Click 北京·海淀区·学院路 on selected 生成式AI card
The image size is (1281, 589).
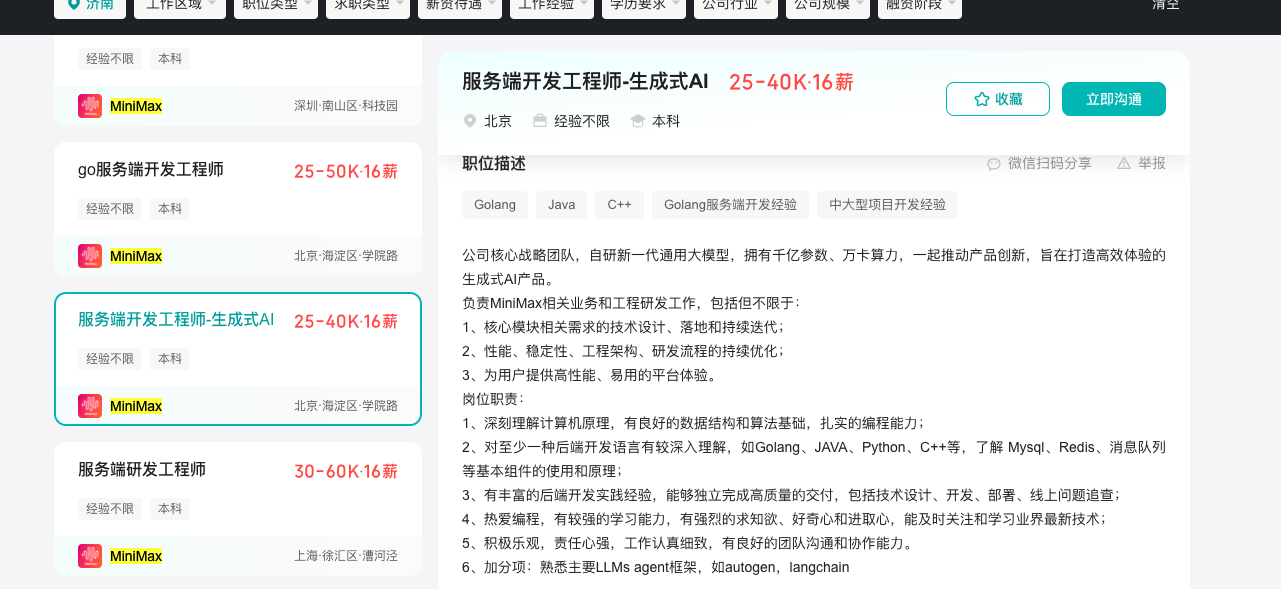(346, 406)
